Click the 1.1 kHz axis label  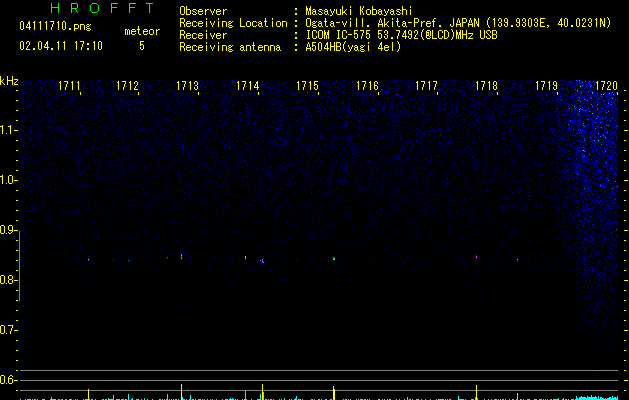click(8, 130)
